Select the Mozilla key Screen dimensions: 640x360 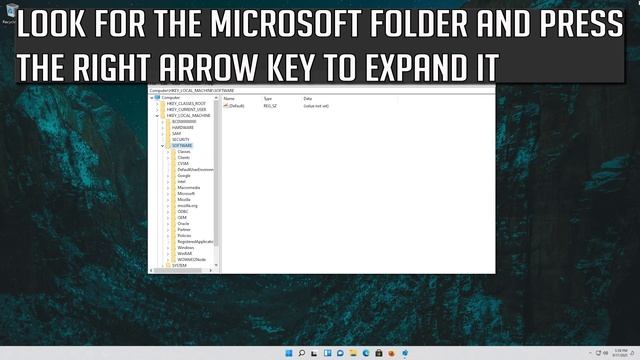184,200
